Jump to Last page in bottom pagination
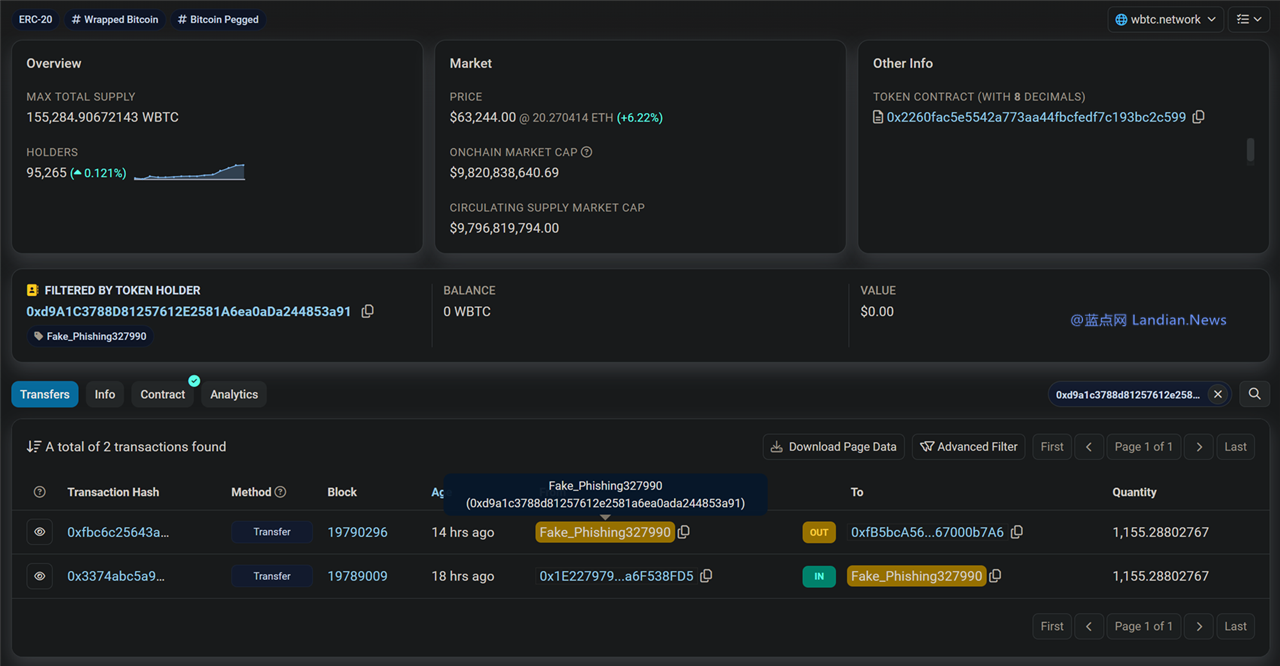Image resolution: width=1280 pixels, height=666 pixels. tap(1236, 626)
